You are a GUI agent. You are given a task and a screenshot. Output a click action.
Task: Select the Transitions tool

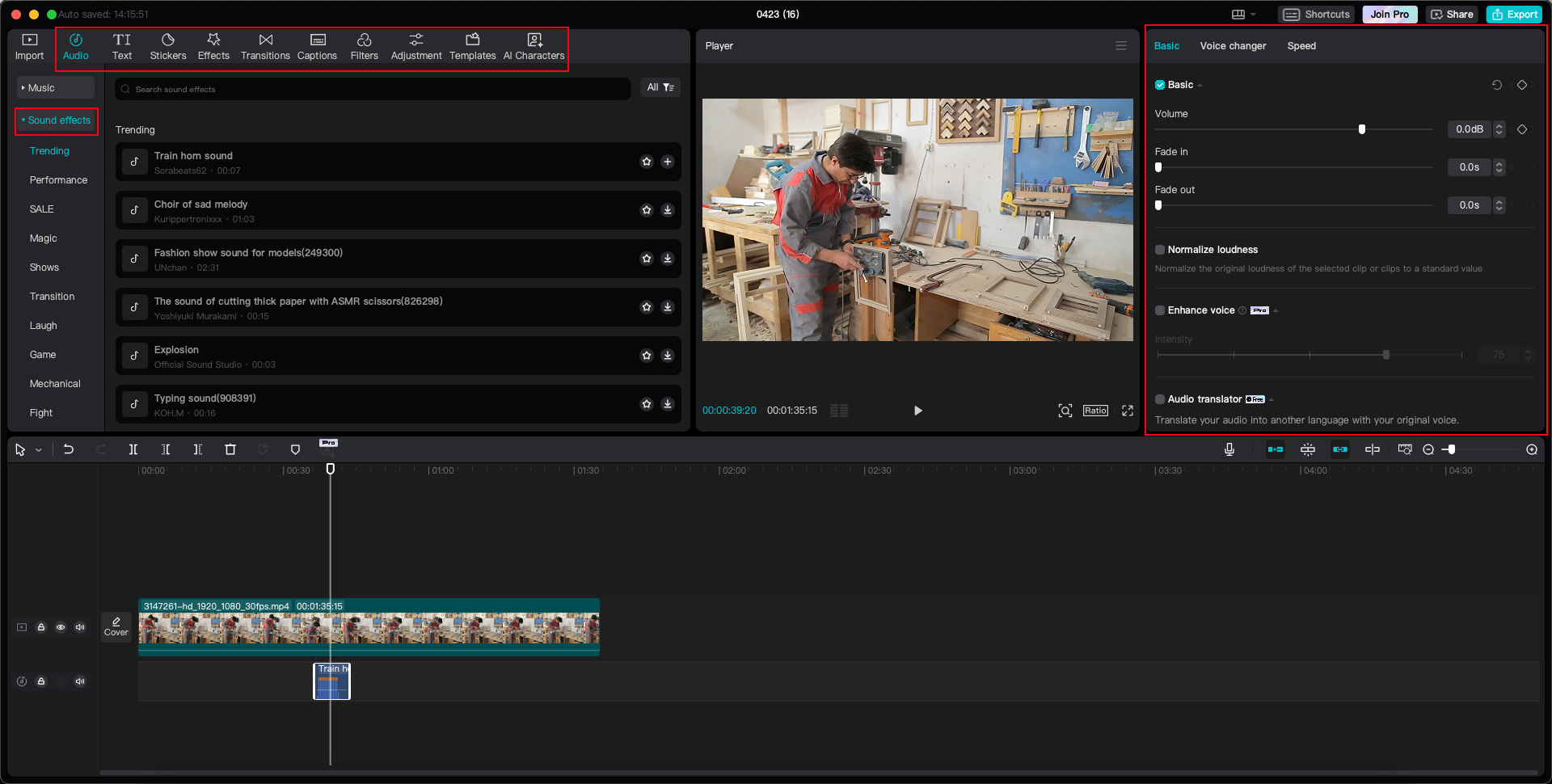265,46
